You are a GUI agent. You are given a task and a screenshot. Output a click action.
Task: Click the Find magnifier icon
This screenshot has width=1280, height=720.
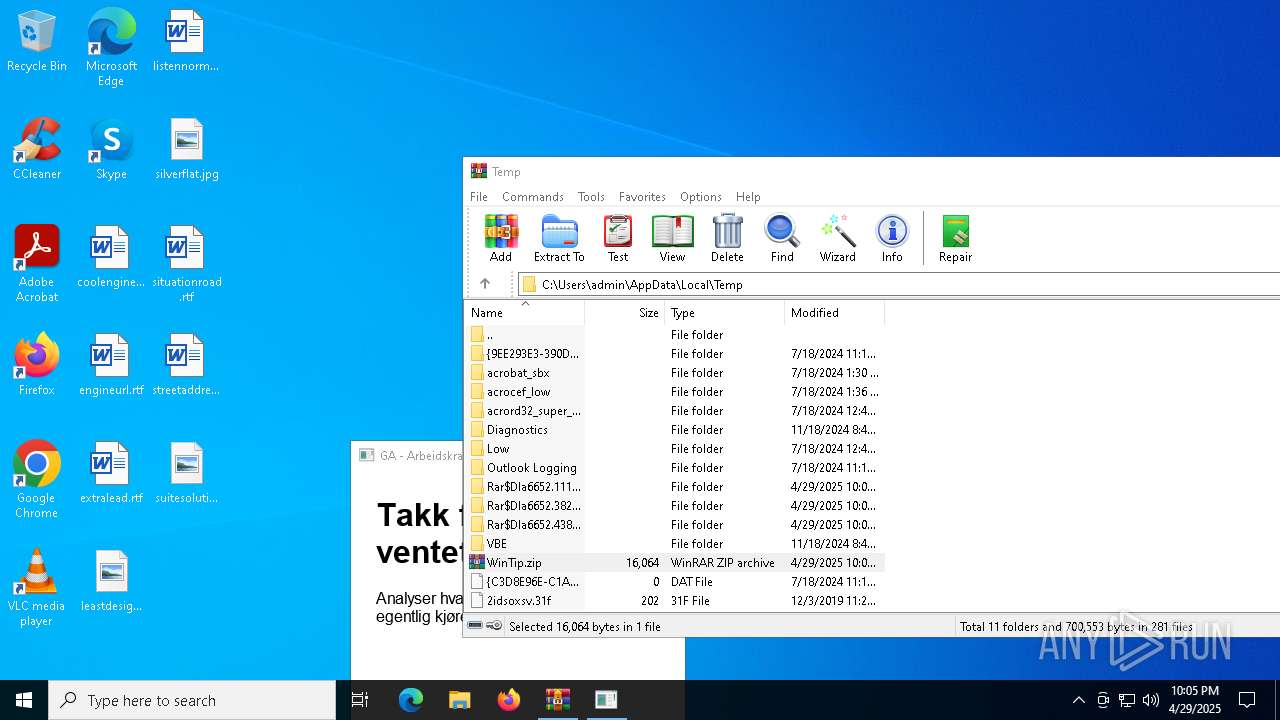pos(782,238)
